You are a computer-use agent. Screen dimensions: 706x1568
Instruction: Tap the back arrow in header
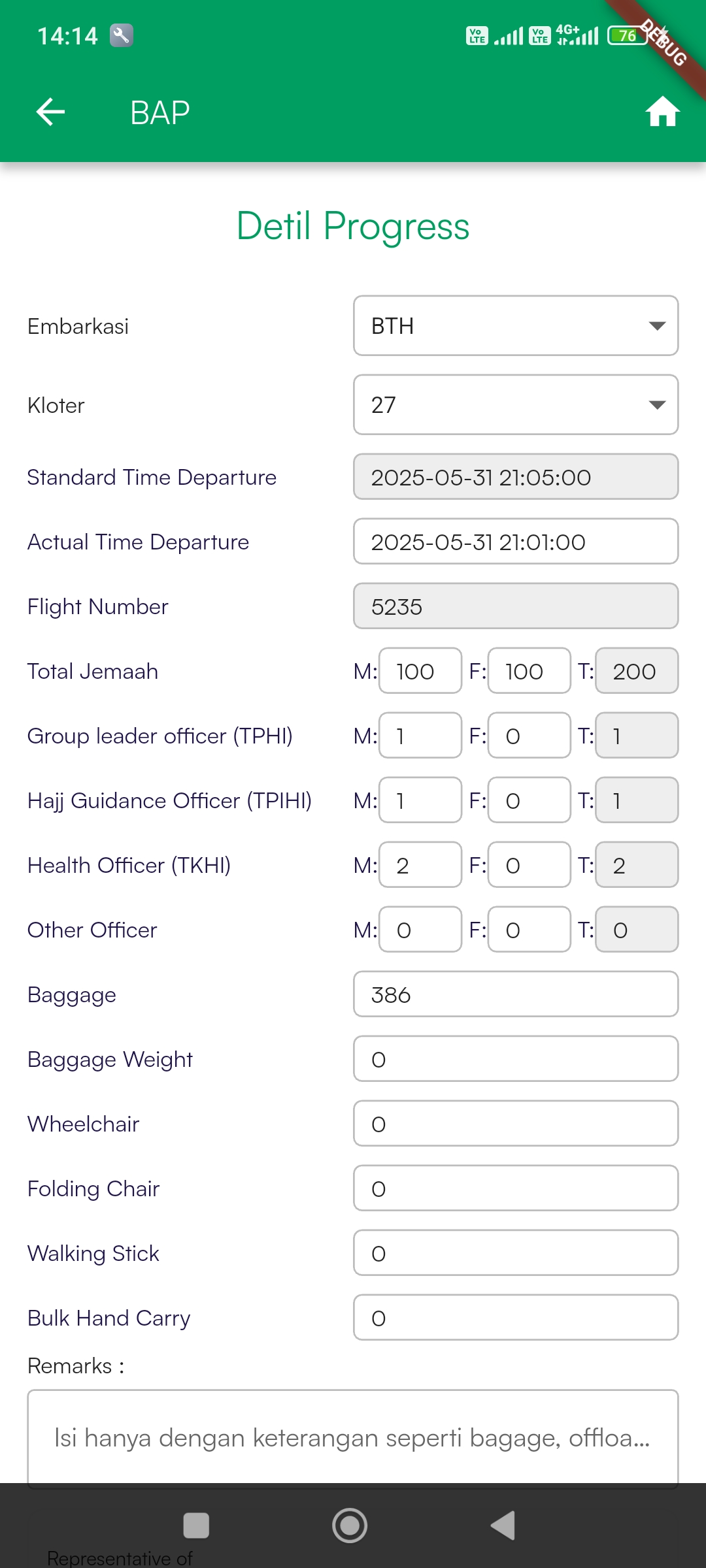[x=50, y=112]
